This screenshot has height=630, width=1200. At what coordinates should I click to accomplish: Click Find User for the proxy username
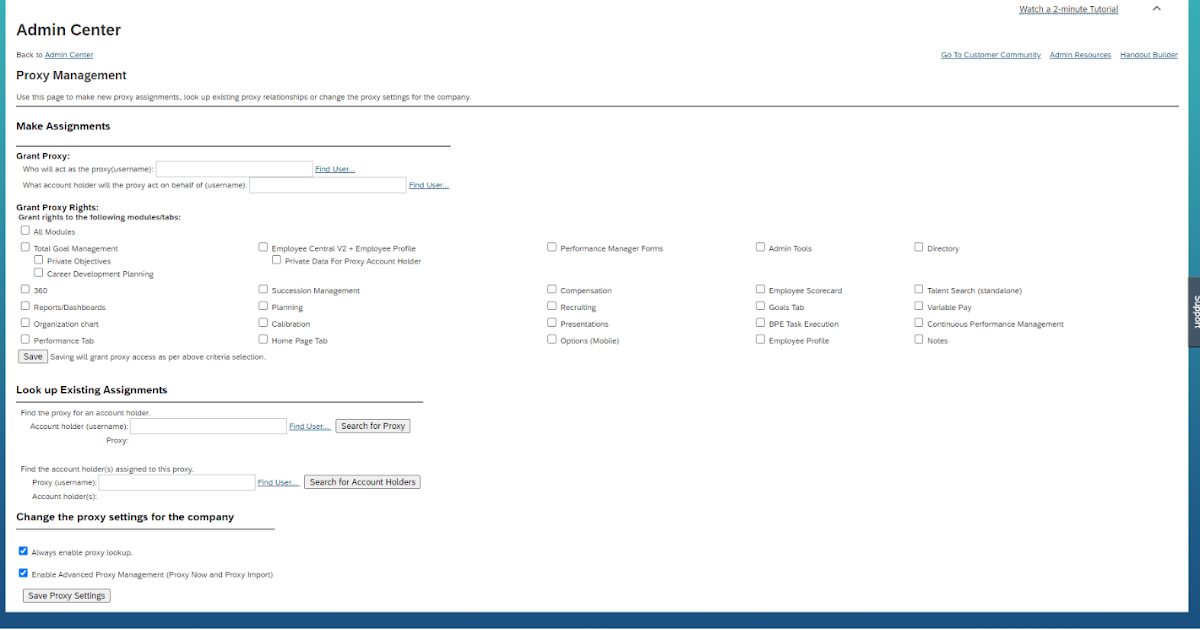(334, 168)
